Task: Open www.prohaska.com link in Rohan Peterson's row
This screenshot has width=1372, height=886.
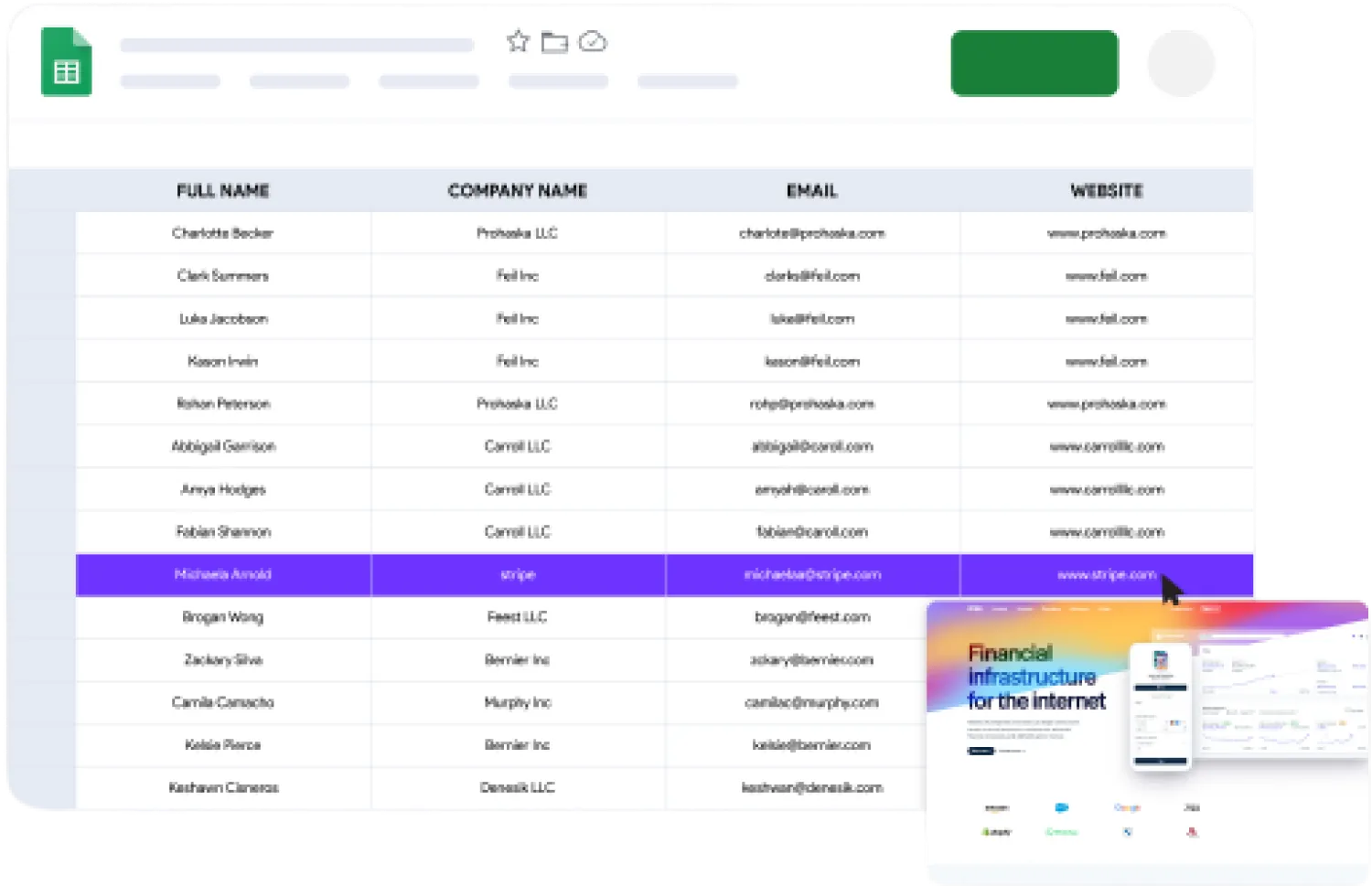Action: click(1107, 403)
